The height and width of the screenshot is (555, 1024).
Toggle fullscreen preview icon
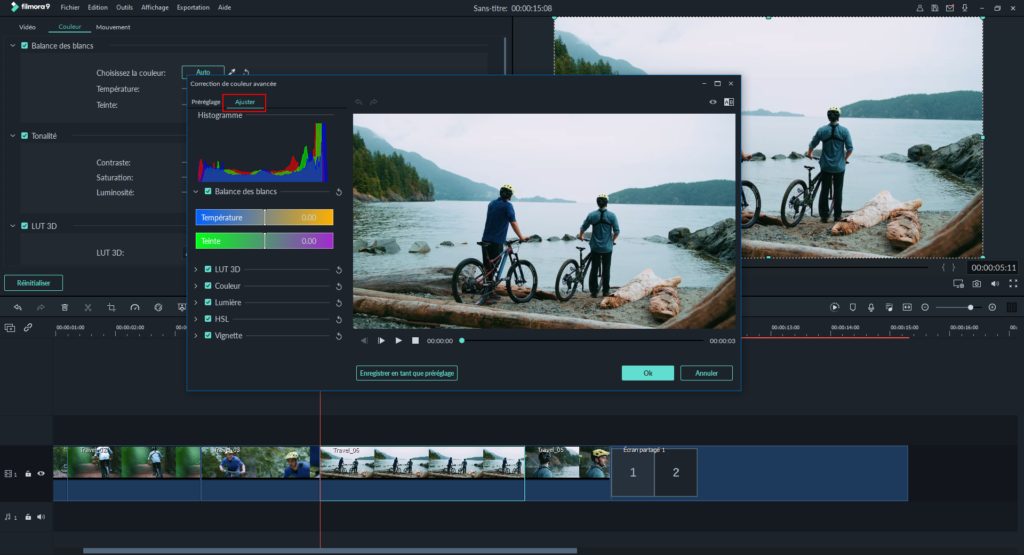[1013, 284]
